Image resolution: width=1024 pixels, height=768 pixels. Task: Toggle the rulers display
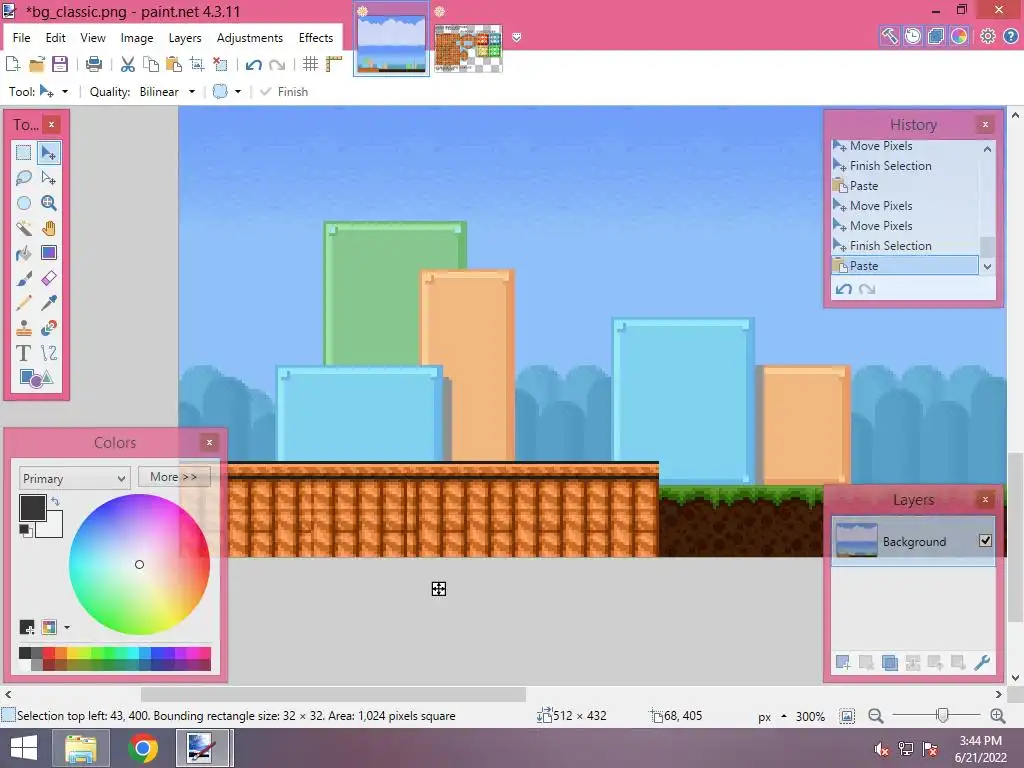(x=334, y=64)
